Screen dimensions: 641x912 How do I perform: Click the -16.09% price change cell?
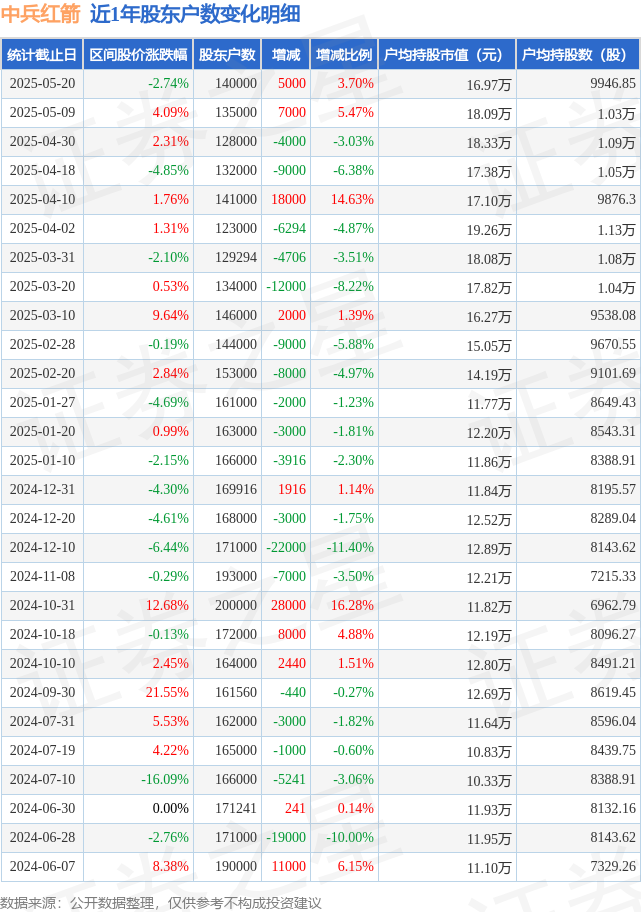click(x=138, y=779)
